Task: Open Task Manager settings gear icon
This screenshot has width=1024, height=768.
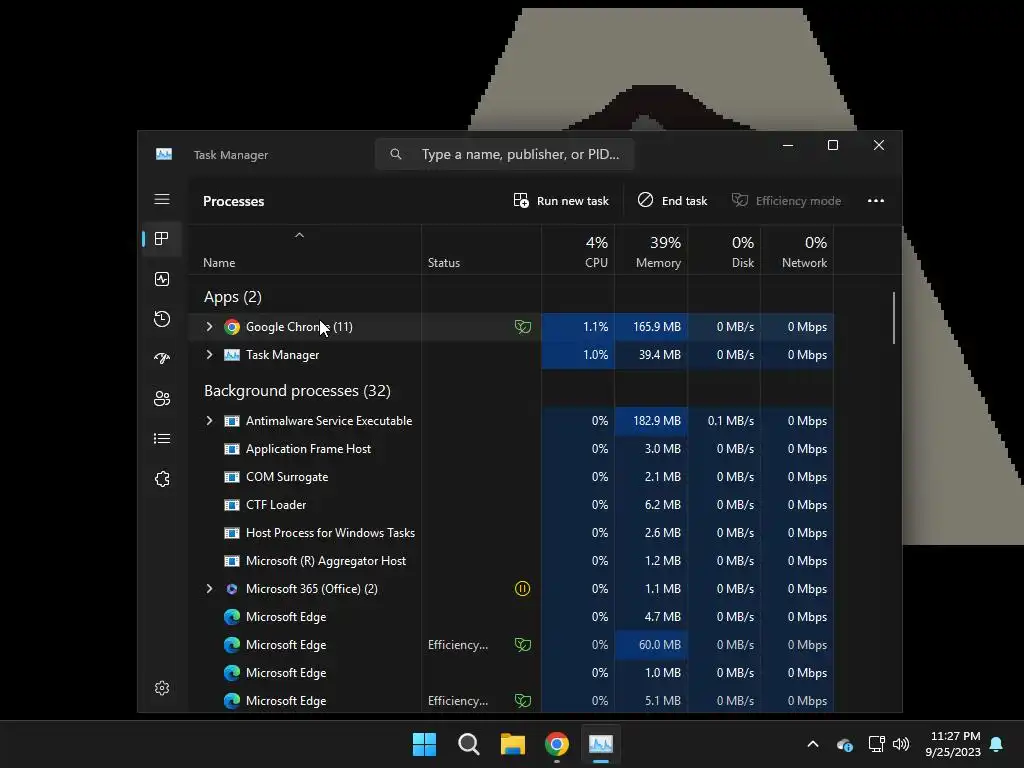Action: 162,688
